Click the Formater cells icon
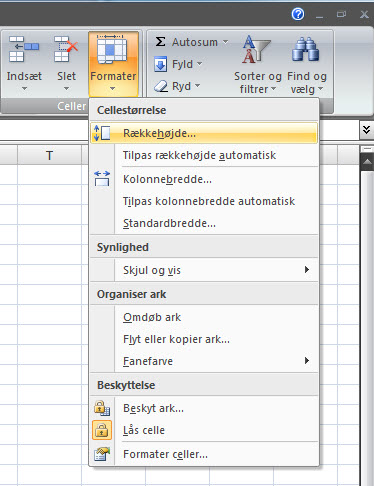374x486 pixels. pyautogui.click(x=112, y=49)
